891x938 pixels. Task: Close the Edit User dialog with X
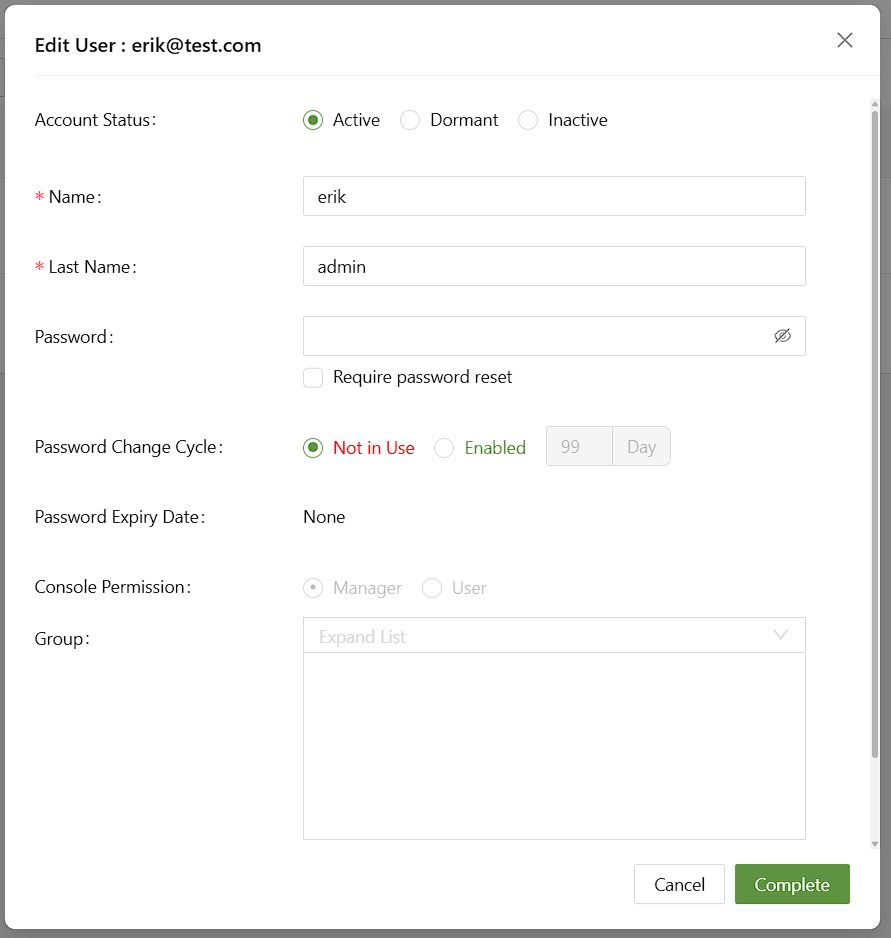pos(845,40)
